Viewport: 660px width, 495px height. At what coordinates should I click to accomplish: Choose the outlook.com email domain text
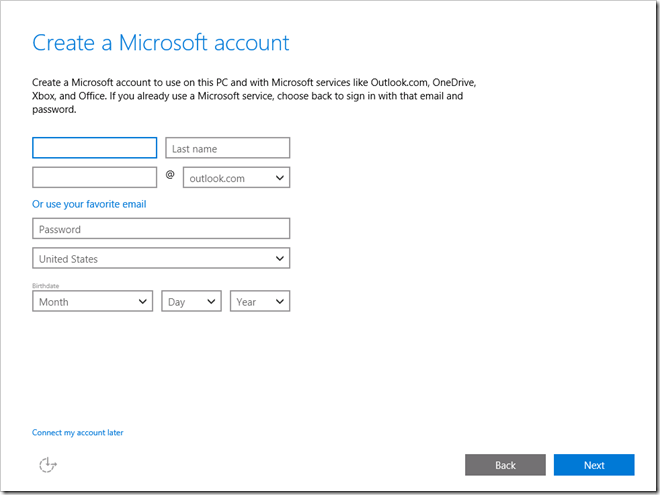pos(217,178)
